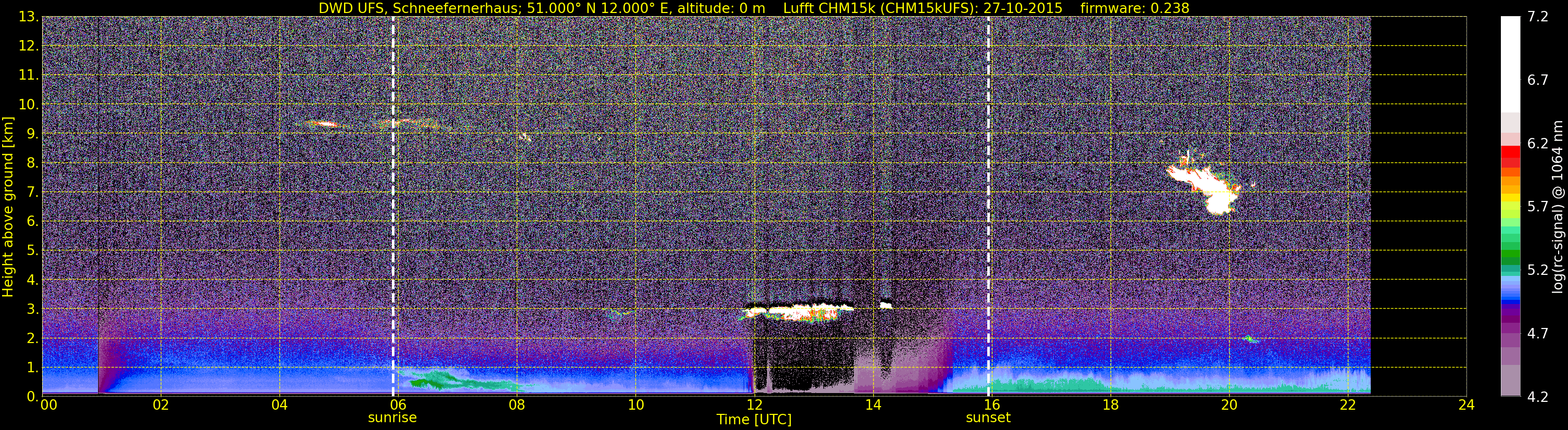
Task: Click the white top section of colorbar
Action: 1510,64
